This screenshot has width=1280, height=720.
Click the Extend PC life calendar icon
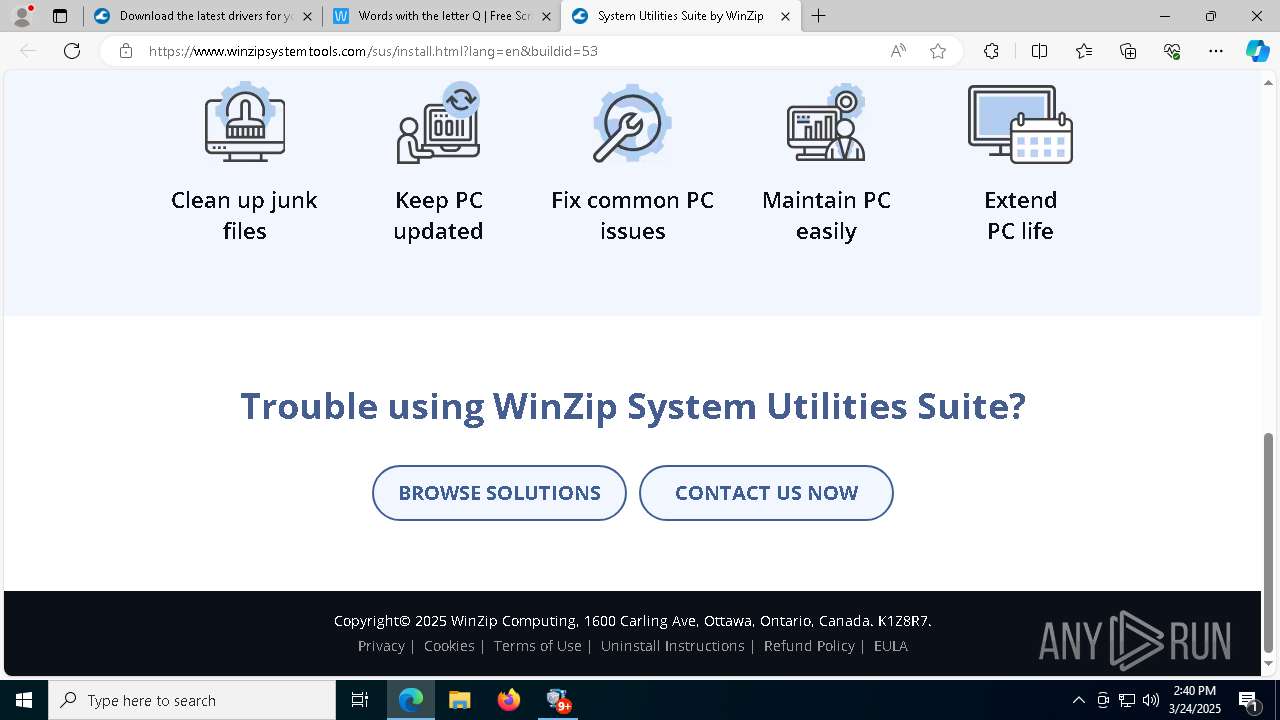pos(1020,124)
